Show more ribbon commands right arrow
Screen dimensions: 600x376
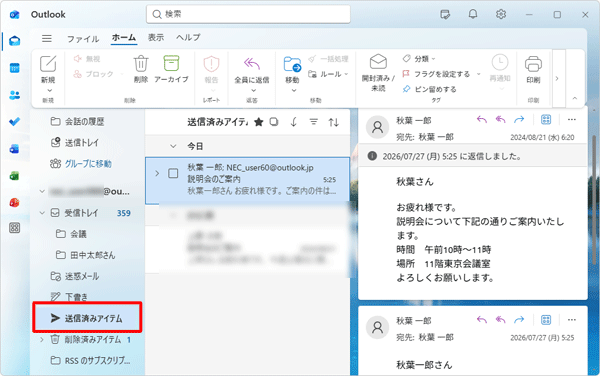[x=557, y=78]
